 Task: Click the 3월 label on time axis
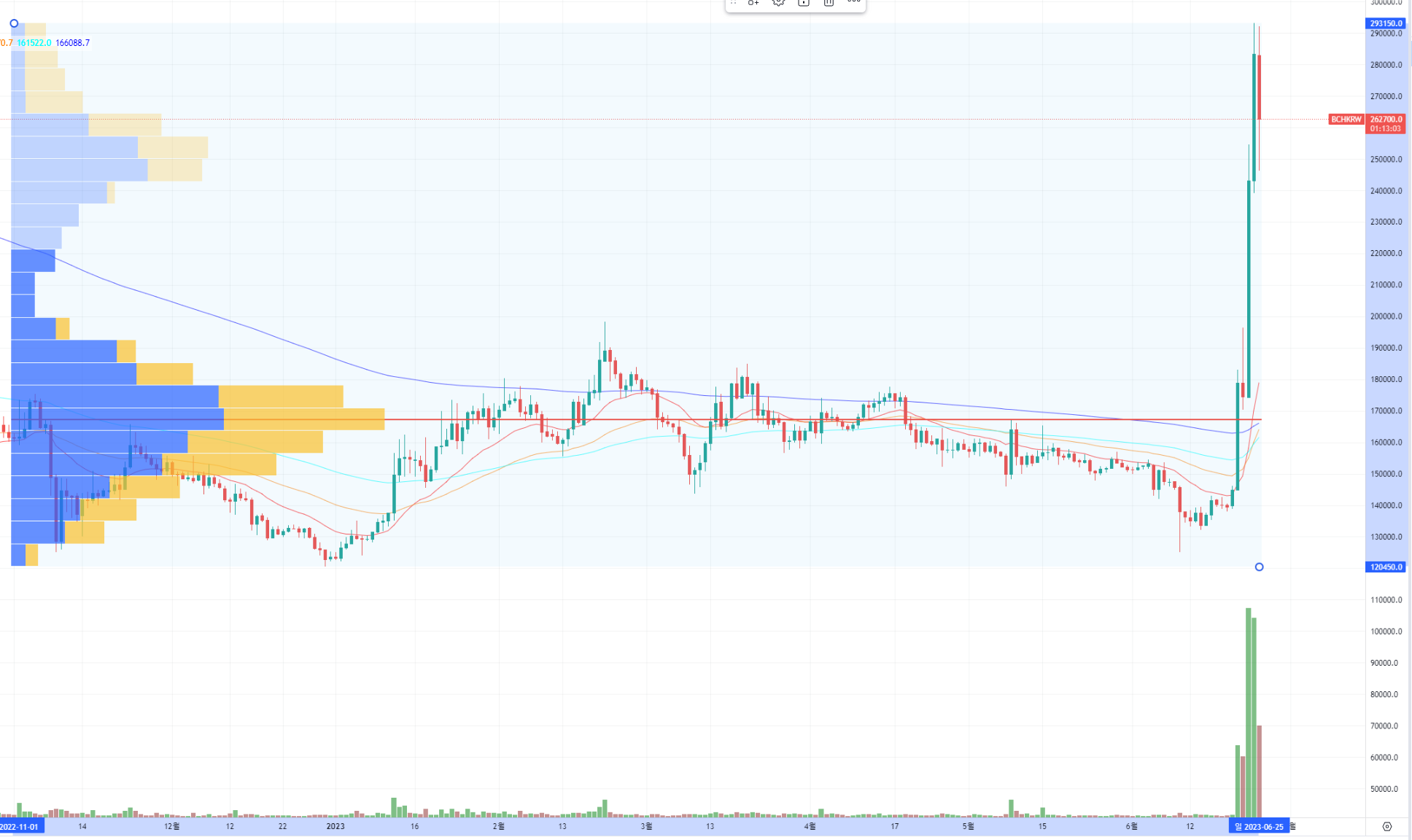(646, 826)
